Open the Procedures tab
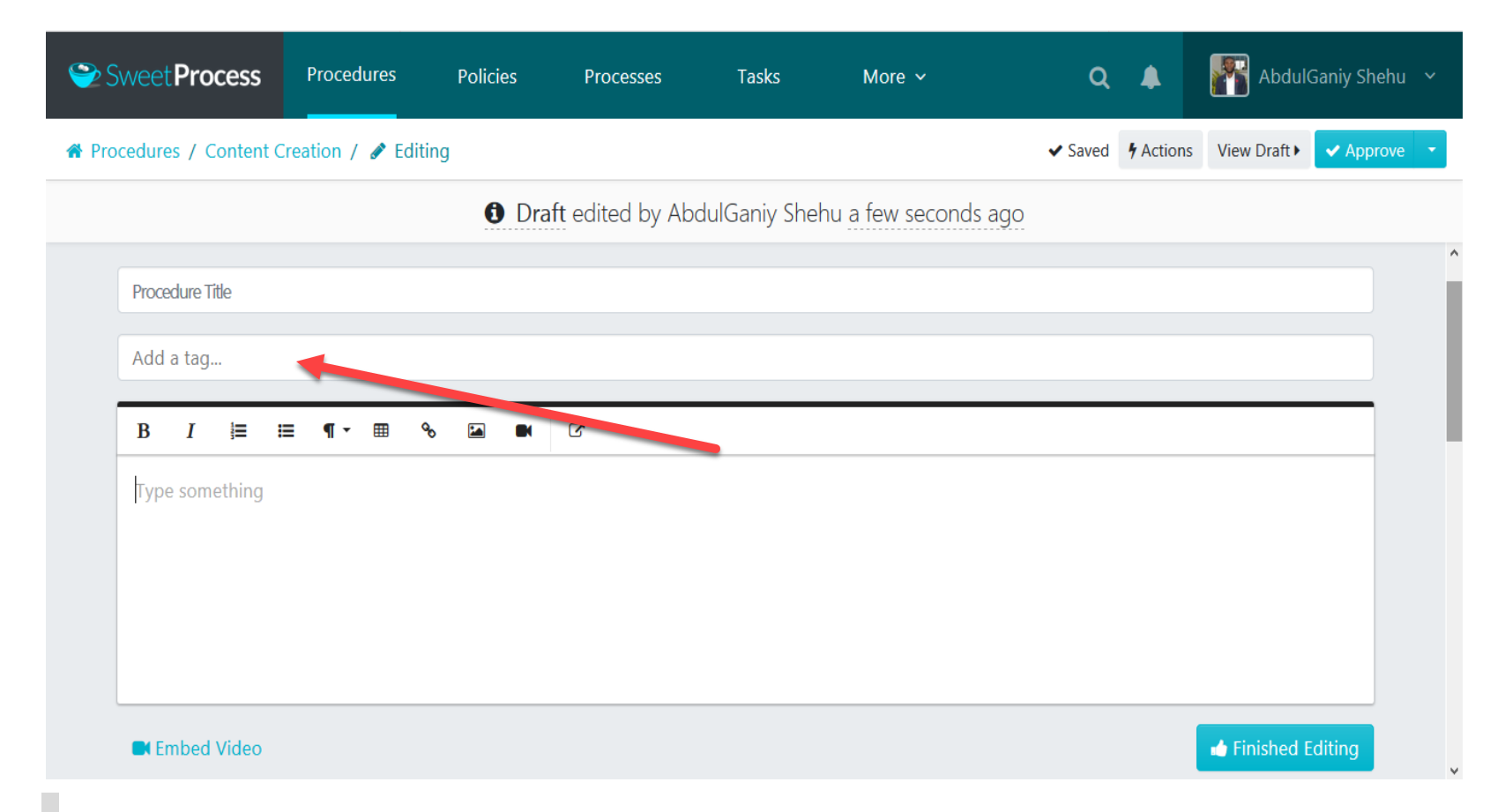The height and width of the screenshot is (812, 1505). (351, 75)
